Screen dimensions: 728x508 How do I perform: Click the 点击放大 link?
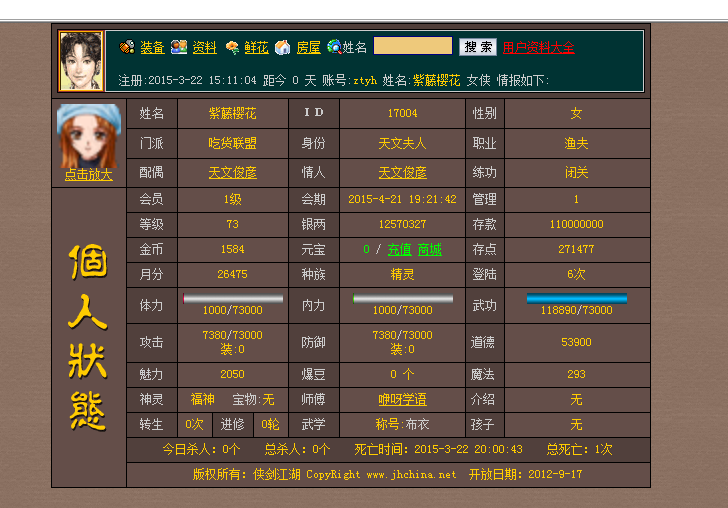(88, 175)
